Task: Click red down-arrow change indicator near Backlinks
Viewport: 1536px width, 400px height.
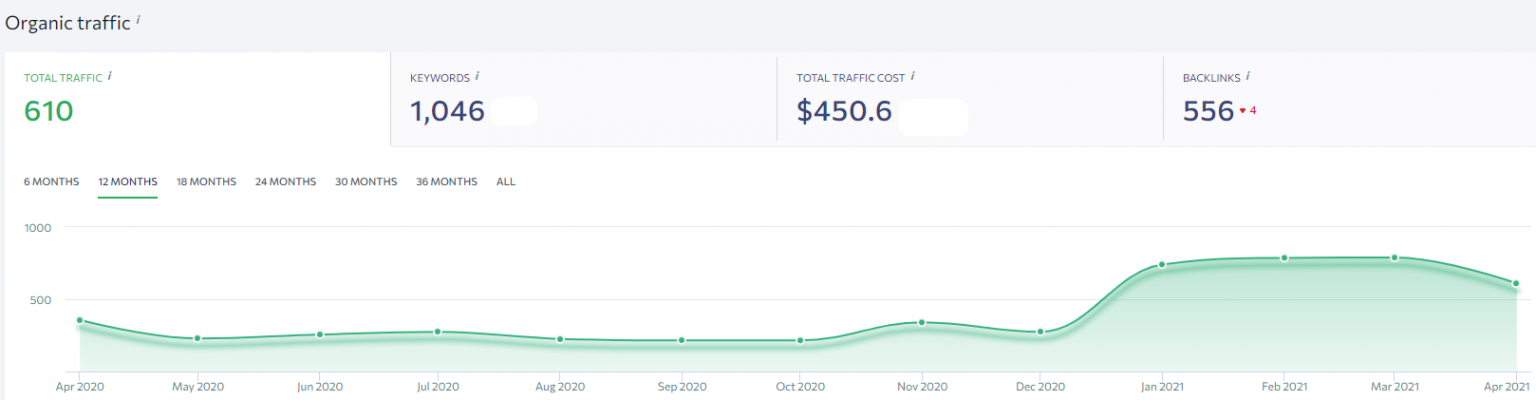Action: point(1243,111)
